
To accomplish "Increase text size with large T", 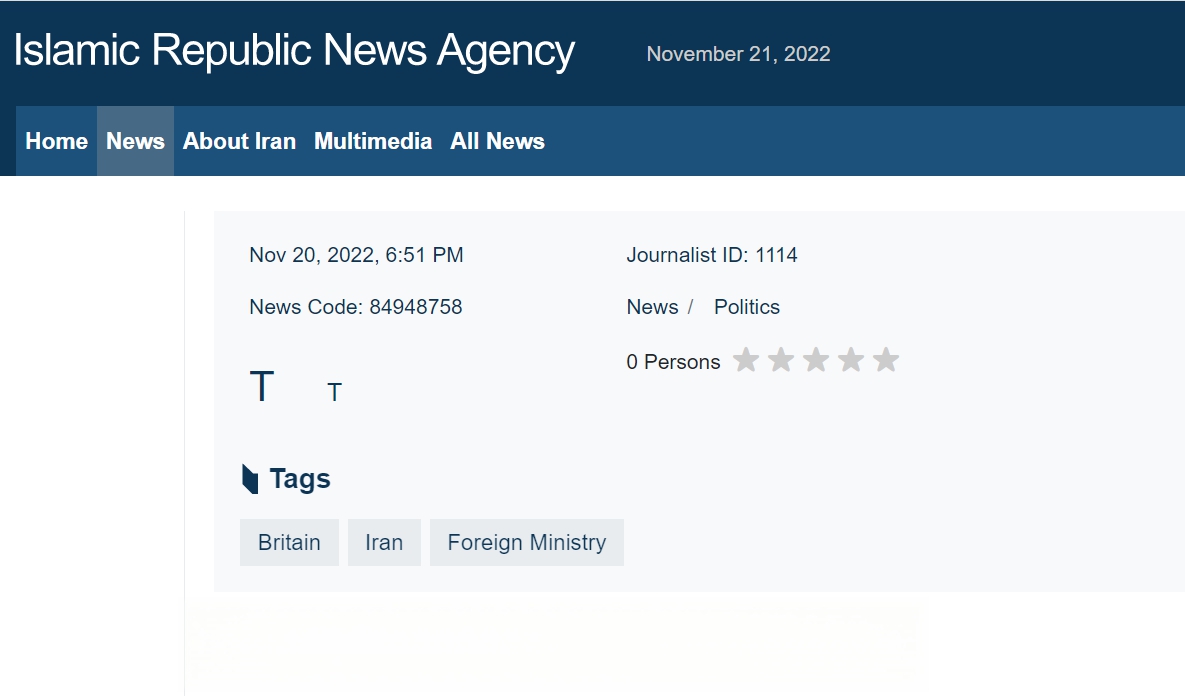I will 261,386.
